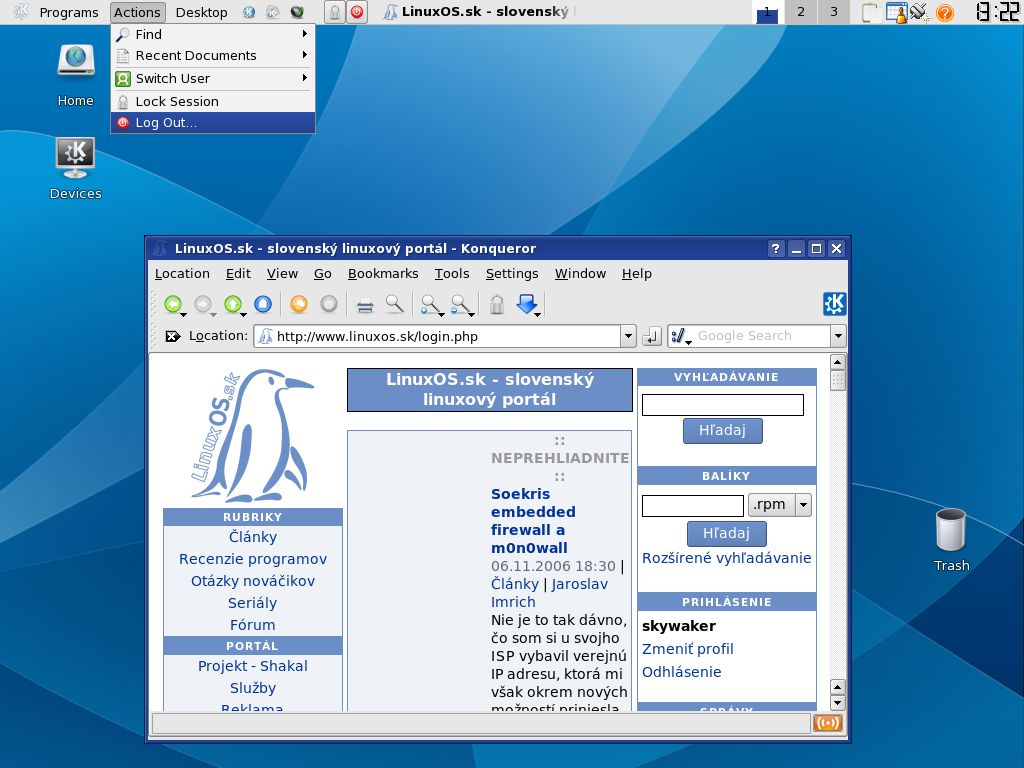The width and height of the screenshot is (1024, 768).
Task: Select Lock Session from the Actions menu
Action: click(213, 101)
